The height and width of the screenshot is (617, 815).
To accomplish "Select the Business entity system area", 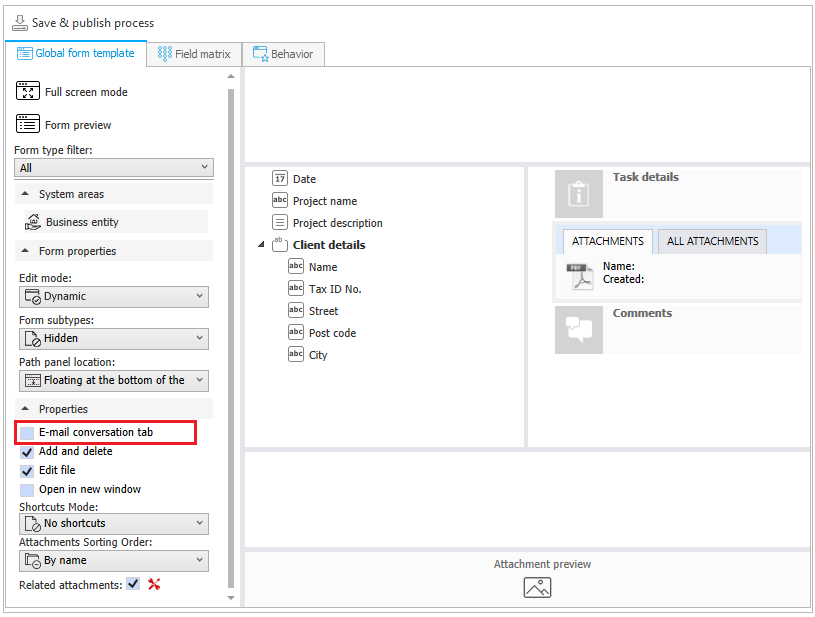I will 116,222.
